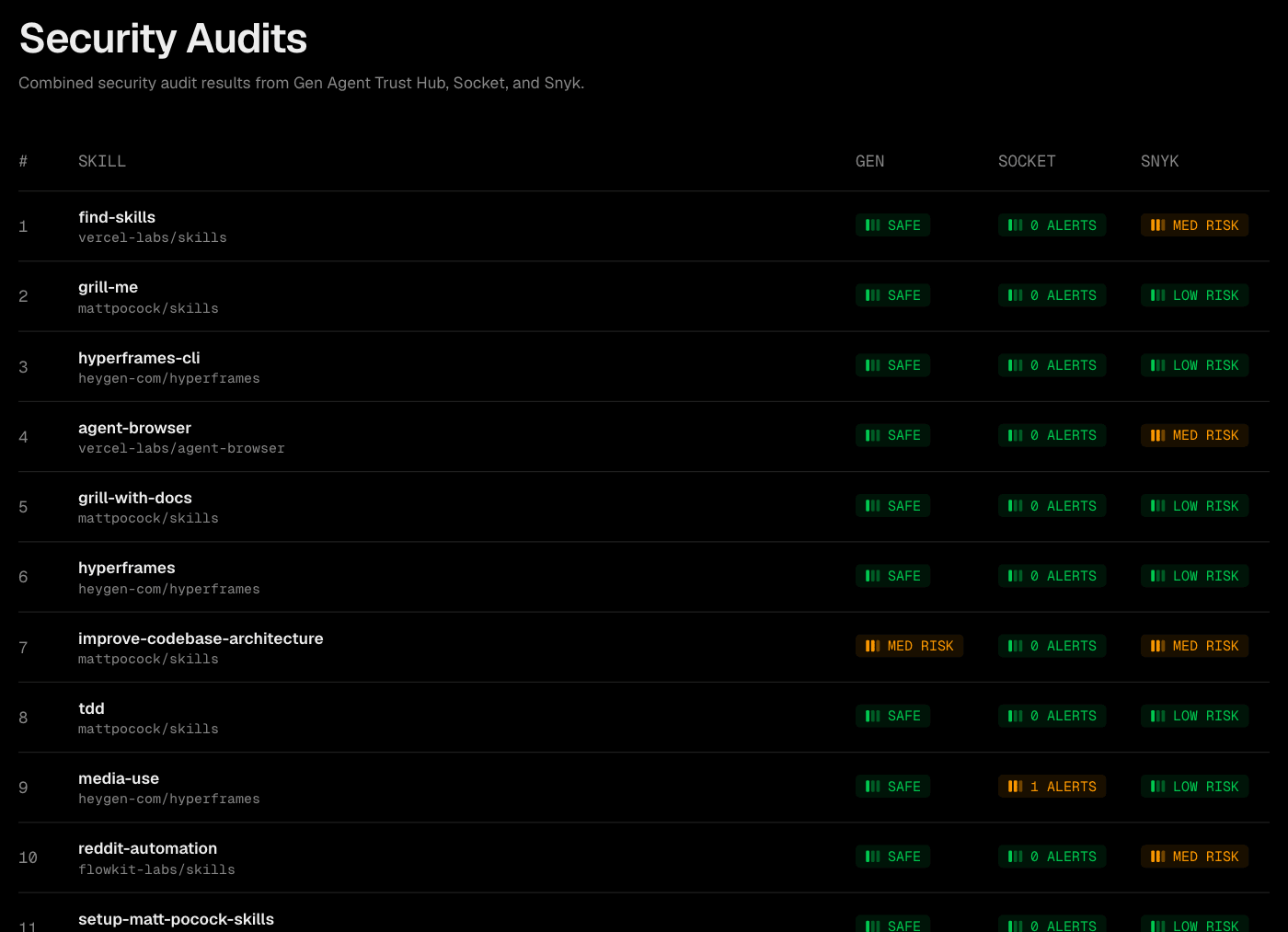Click the SNYK column header
The width and height of the screenshot is (1288, 932).
[x=1159, y=161]
